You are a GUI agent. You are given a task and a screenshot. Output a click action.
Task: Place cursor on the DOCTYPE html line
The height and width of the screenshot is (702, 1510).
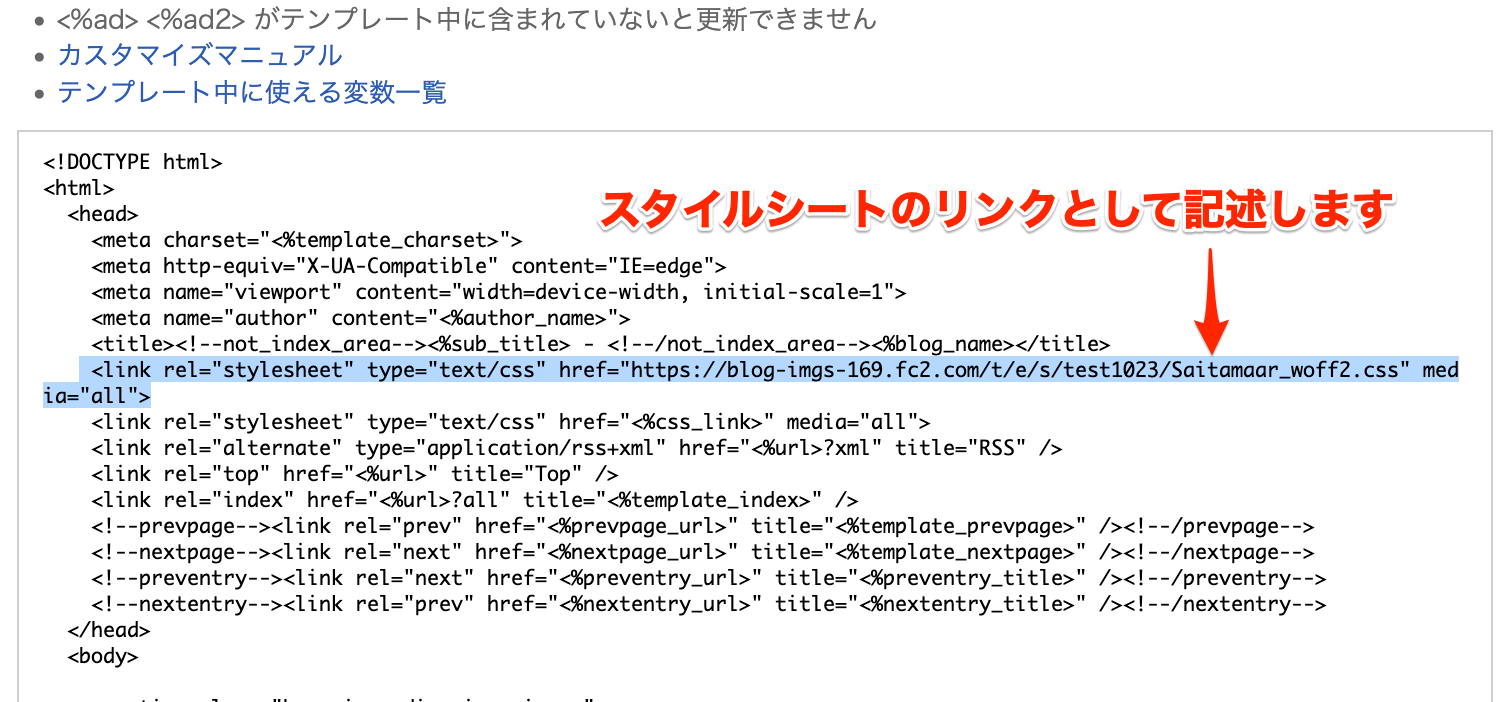pyautogui.click(x=132, y=162)
